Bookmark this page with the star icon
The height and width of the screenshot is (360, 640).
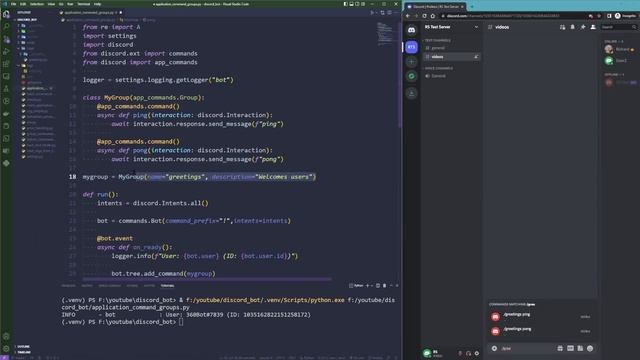(599, 16)
